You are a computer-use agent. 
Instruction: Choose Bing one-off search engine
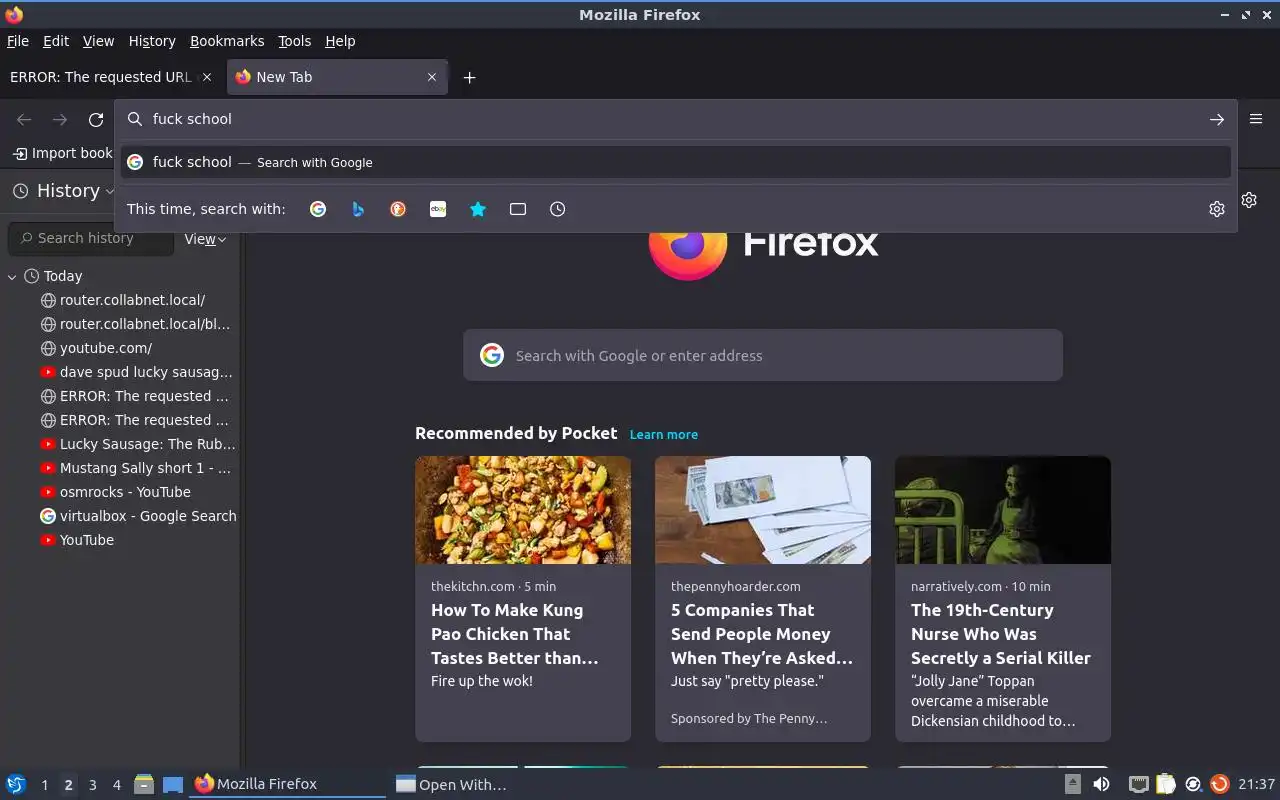coord(358,209)
